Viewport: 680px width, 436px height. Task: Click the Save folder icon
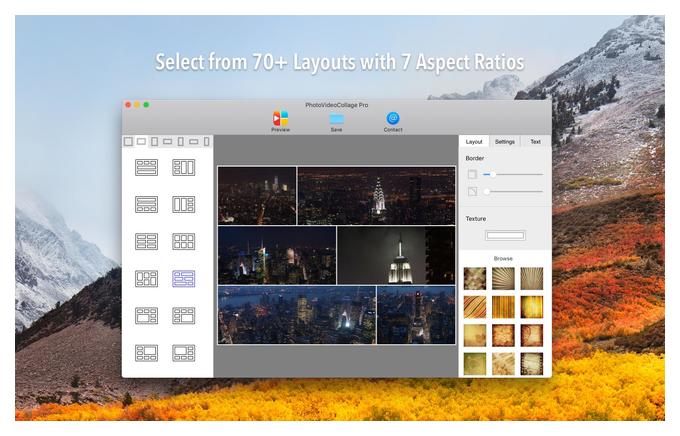[x=337, y=119]
